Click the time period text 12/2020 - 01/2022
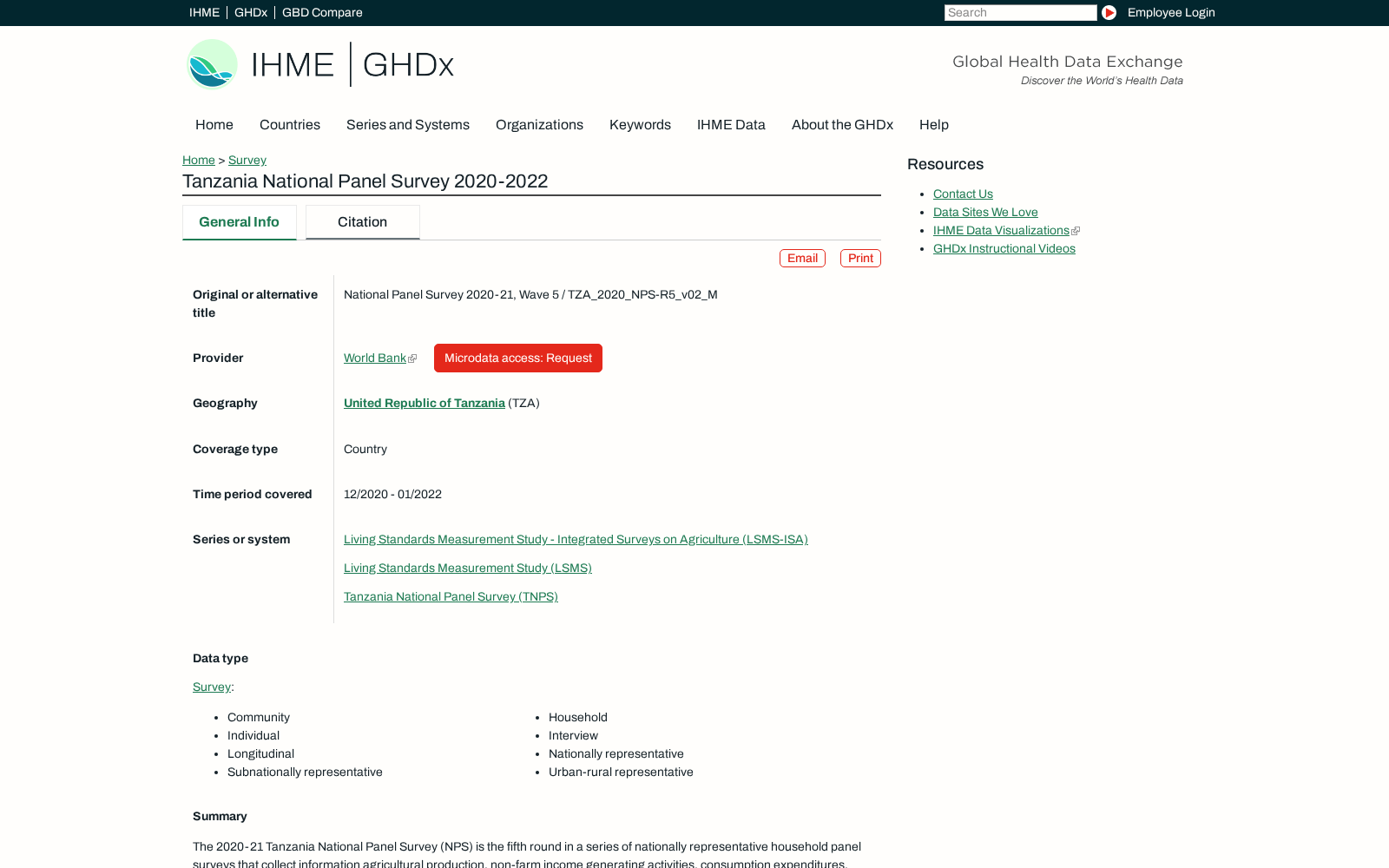Screen dimensions: 1389x868 tap(392, 495)
